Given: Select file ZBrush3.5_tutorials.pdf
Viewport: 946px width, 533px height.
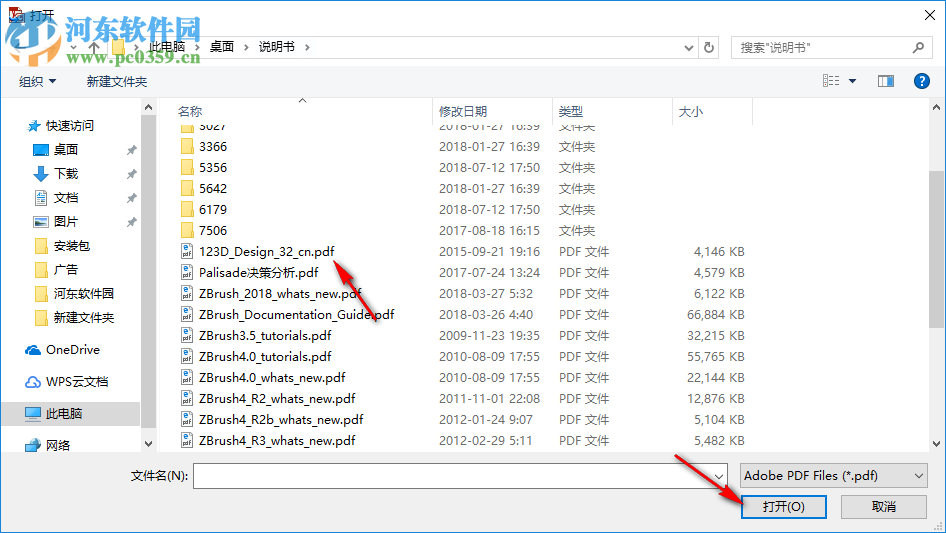Looking at the screenshot, I should point(265,336).
